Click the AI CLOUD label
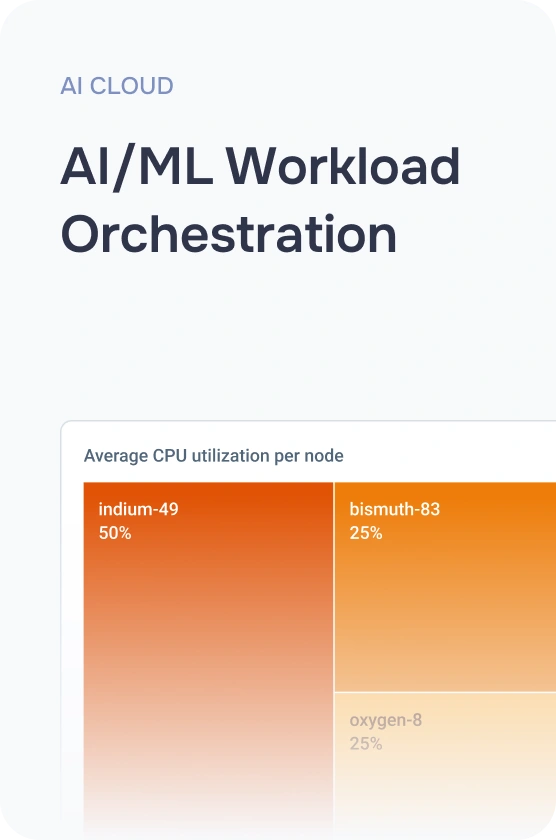 117,86
